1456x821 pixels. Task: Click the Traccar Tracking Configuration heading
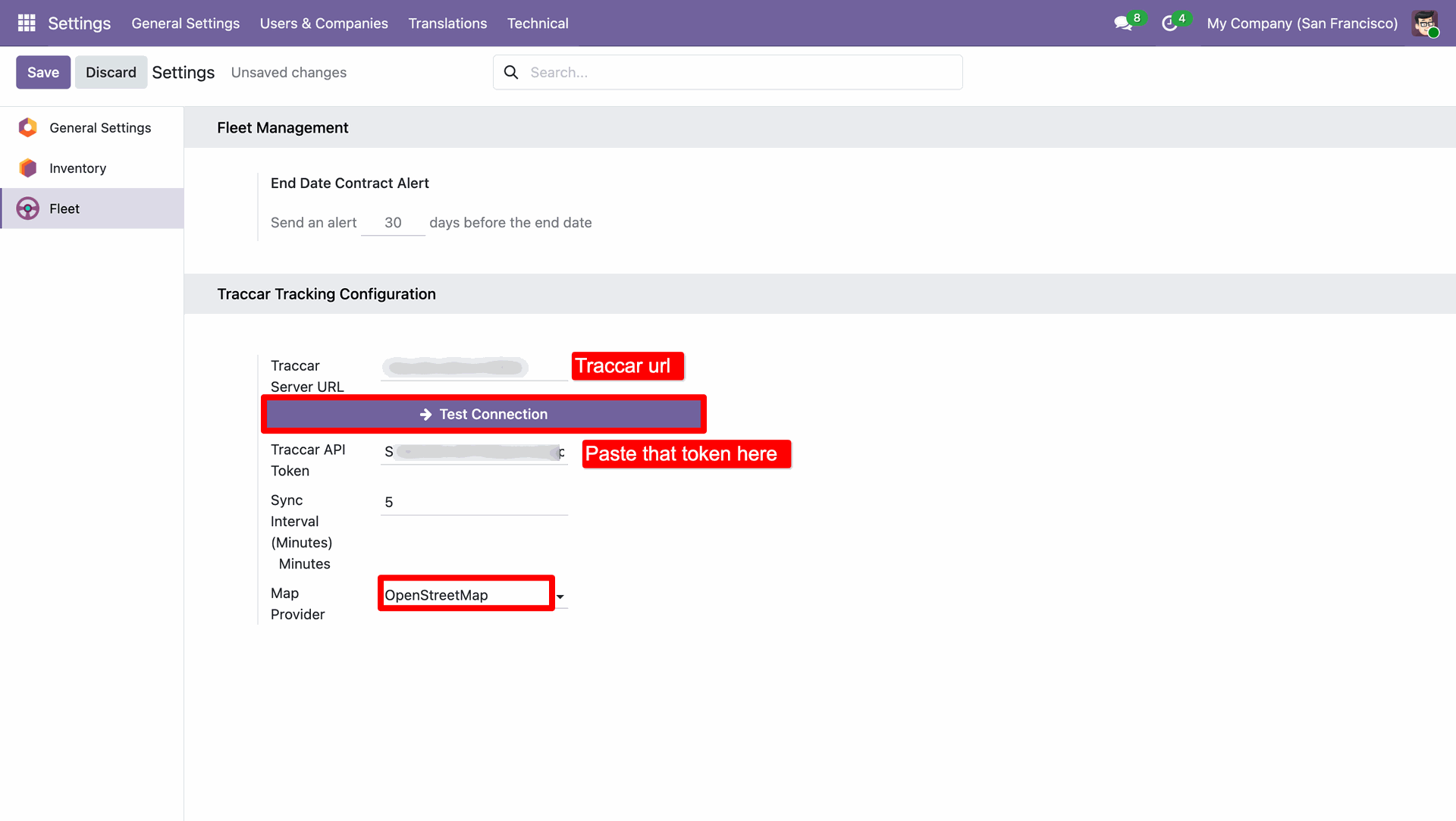click(x=327, y=294)
